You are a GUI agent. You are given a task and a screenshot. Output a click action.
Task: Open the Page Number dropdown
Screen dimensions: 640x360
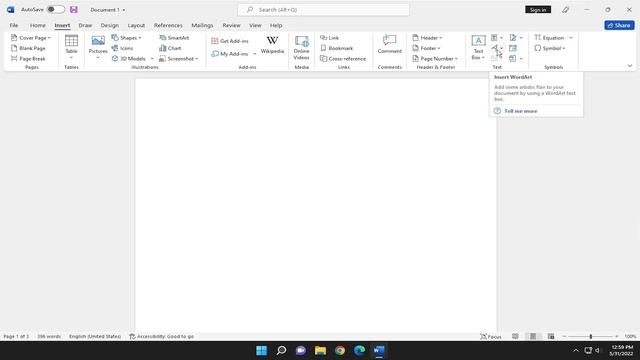click(435, 59)
